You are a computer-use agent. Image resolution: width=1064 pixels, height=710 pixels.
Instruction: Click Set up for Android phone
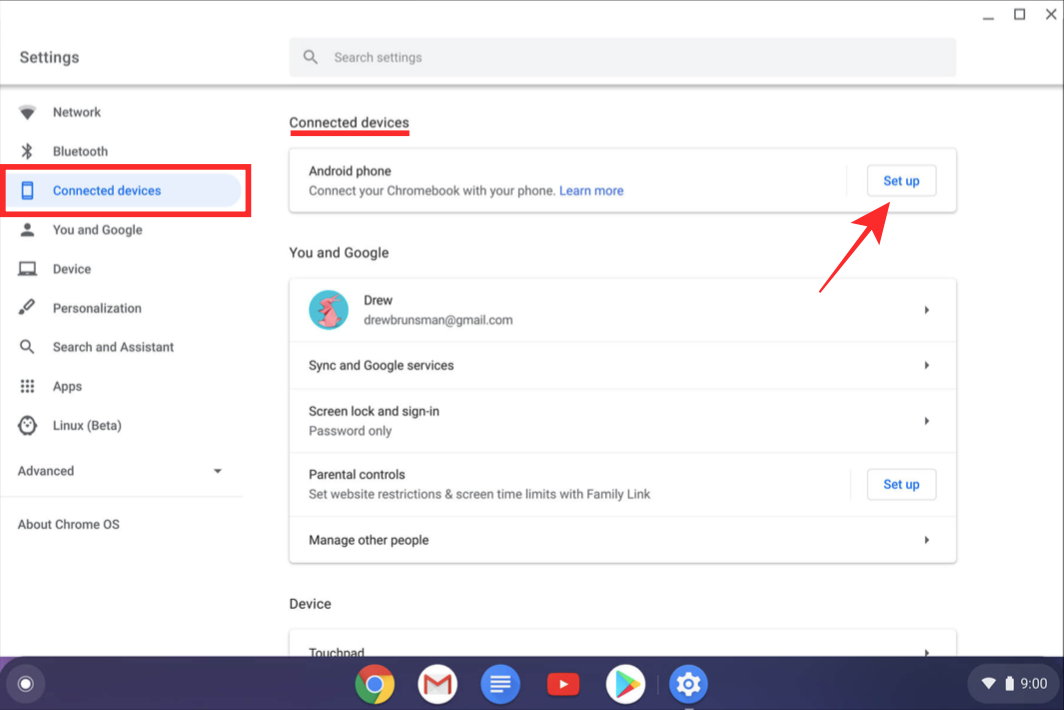(x=900, y=181)
